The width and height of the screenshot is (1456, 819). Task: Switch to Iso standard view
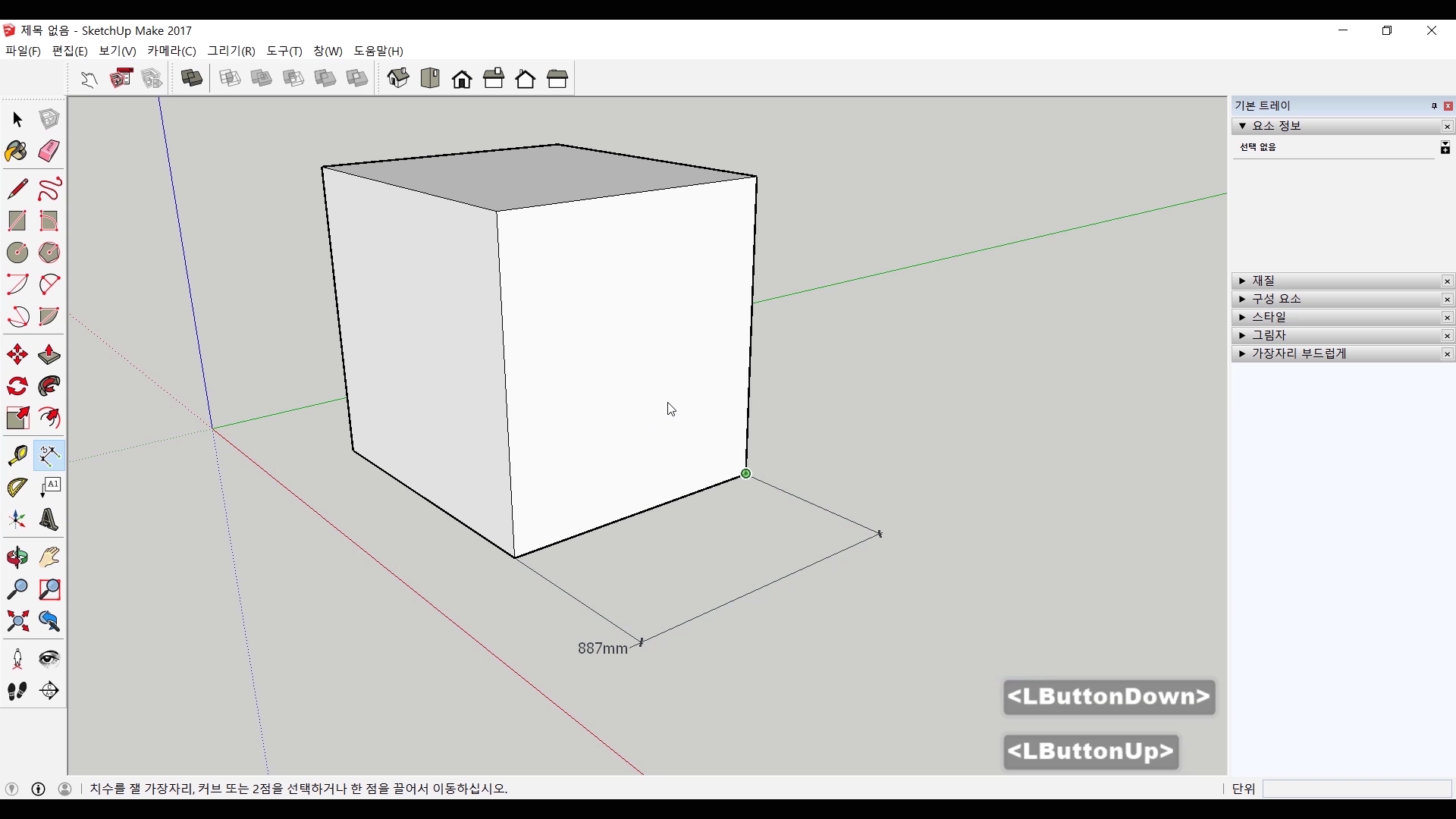(398, 78)
